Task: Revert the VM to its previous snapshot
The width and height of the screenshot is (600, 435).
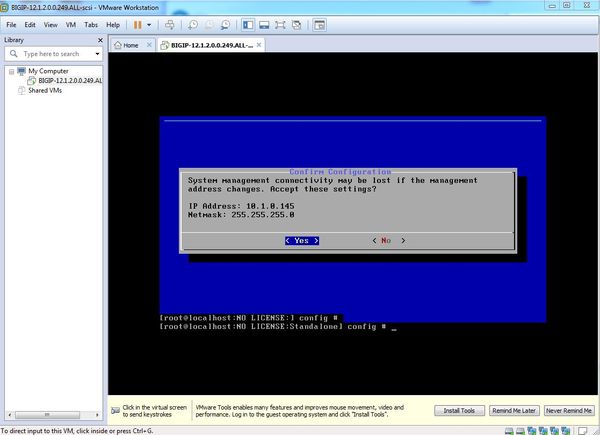Action: [x=209, y=25]
